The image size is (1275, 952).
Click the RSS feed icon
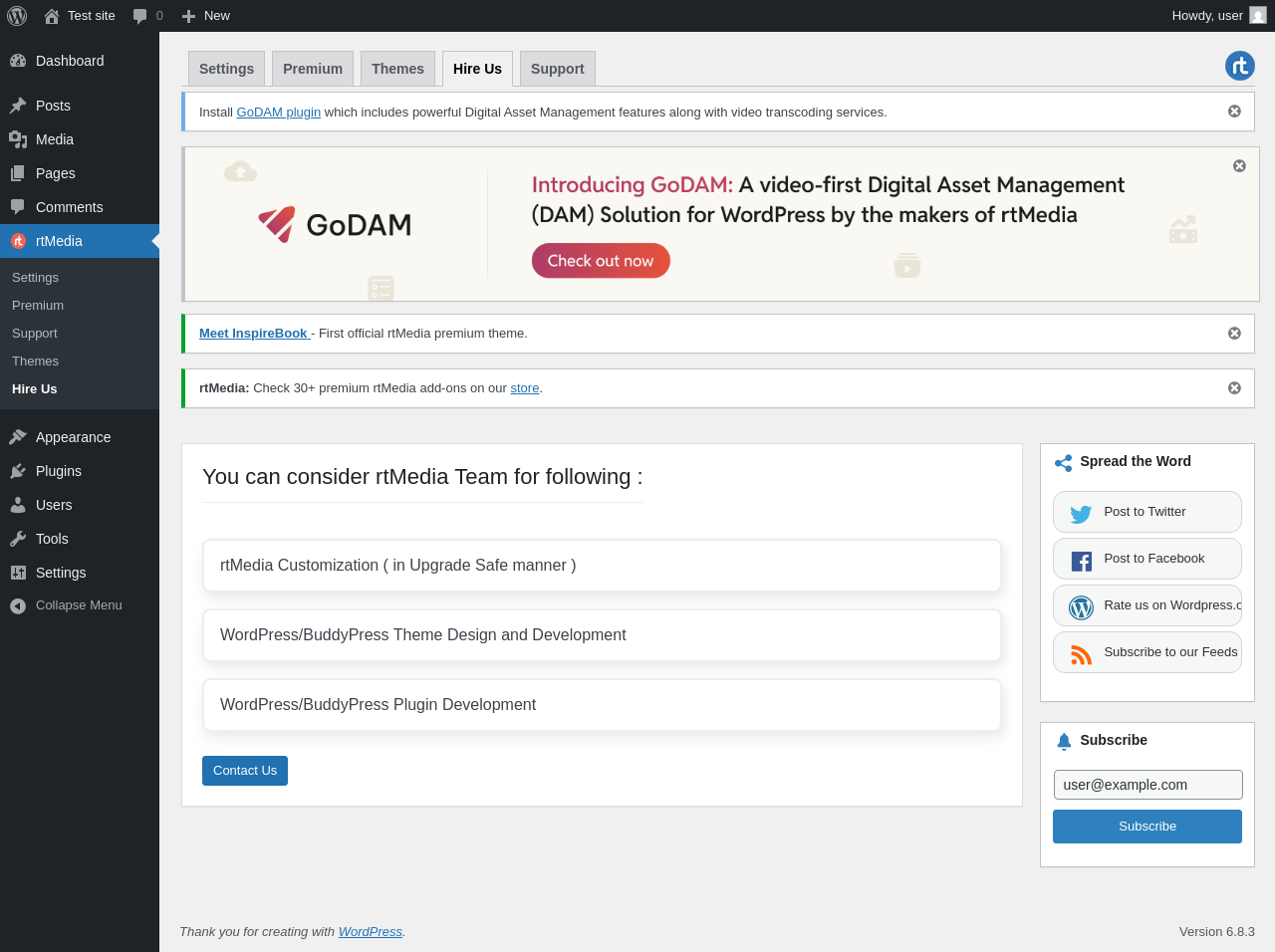coord(1081,654)
